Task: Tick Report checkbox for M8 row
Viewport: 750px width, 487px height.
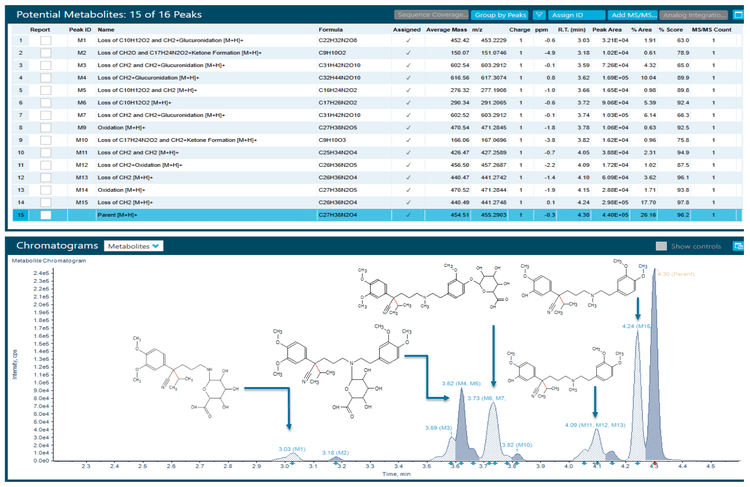Action: tap(45, 128)
